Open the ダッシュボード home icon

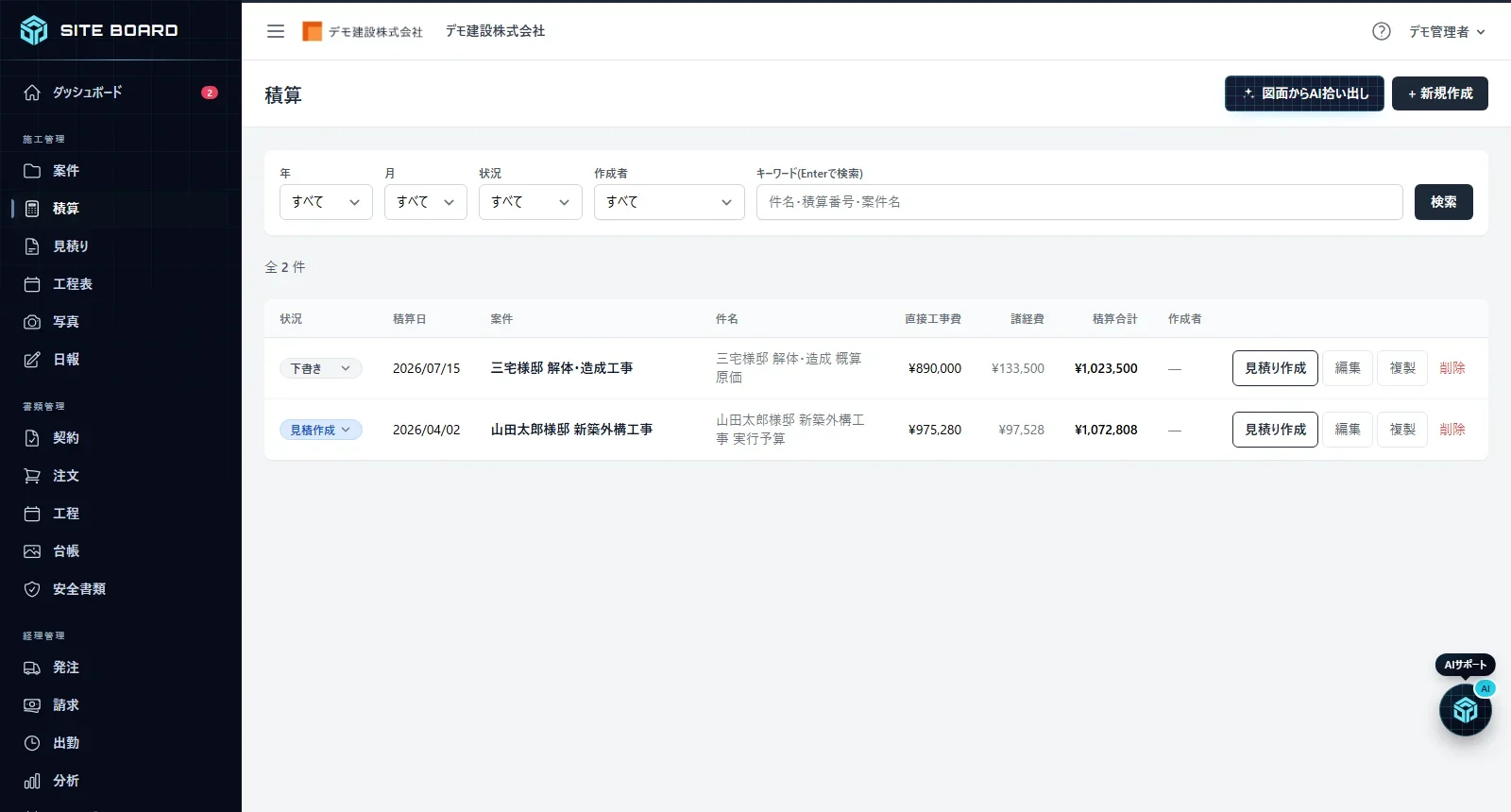(32, 93)
